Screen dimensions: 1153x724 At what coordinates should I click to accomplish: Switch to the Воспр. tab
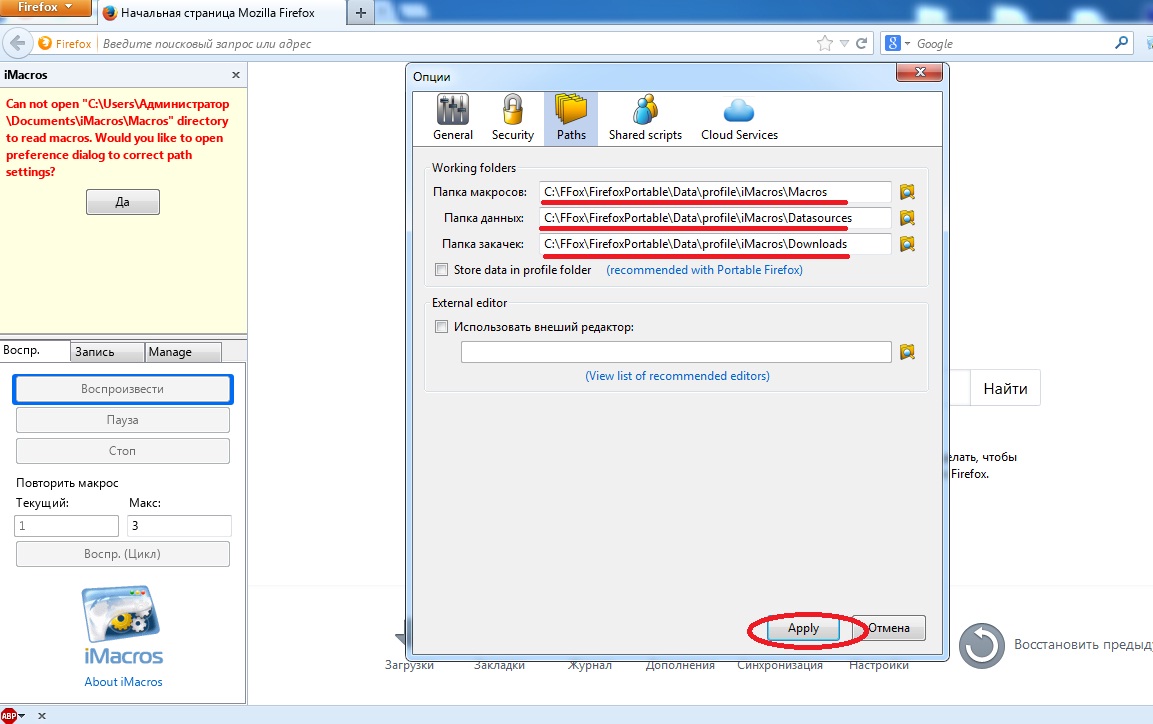pyautogui.click(x=35, y=351)
